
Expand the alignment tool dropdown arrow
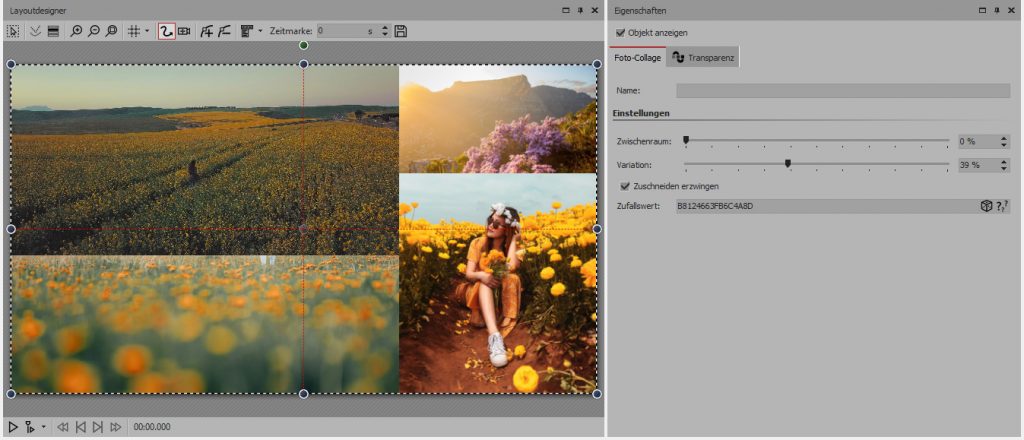tap(260, 32)
